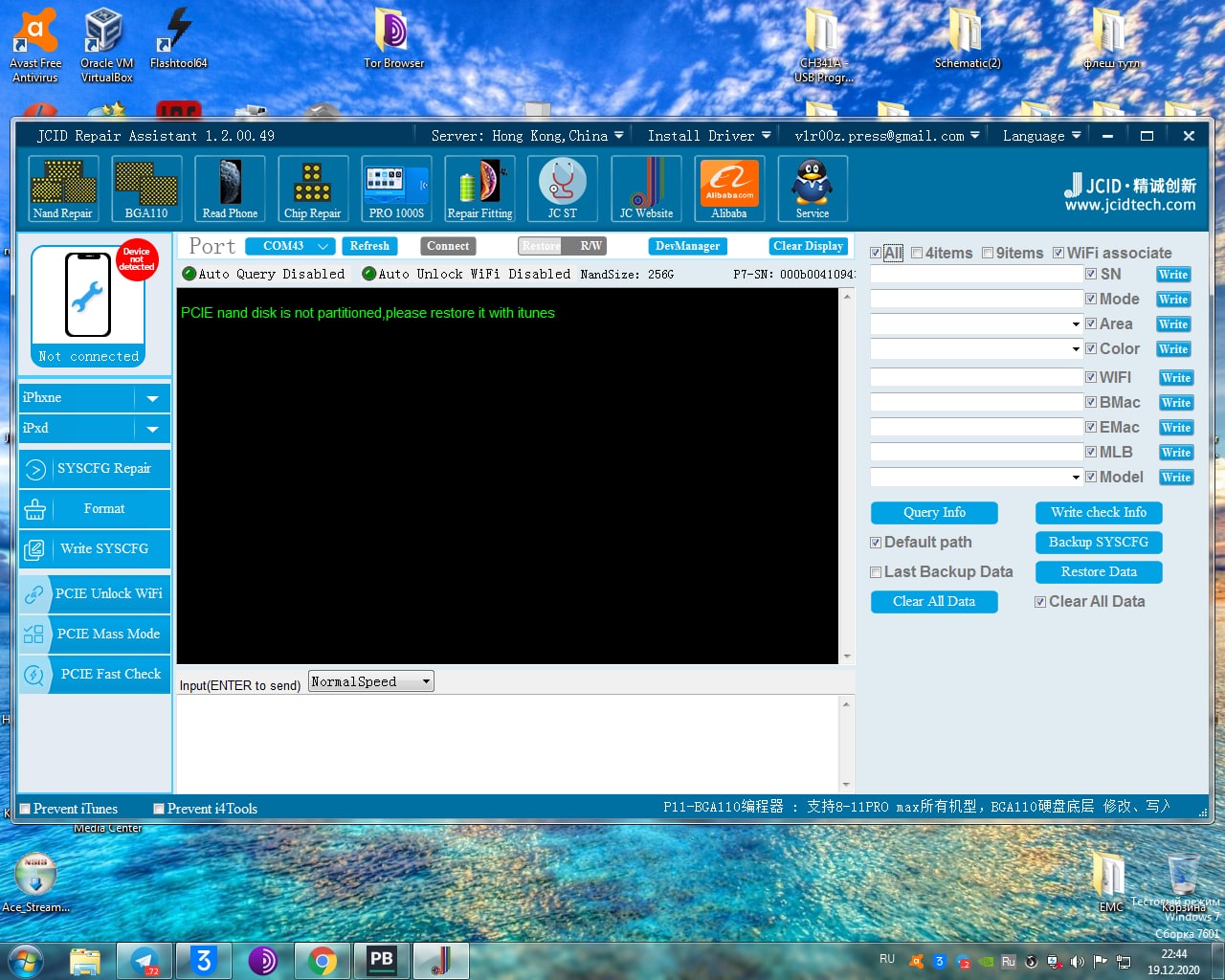Image resolution: width=1225 pixels, height=980 pixels.
Task: Run PCIE Unlock WiFi
Action: click(95, 594)
